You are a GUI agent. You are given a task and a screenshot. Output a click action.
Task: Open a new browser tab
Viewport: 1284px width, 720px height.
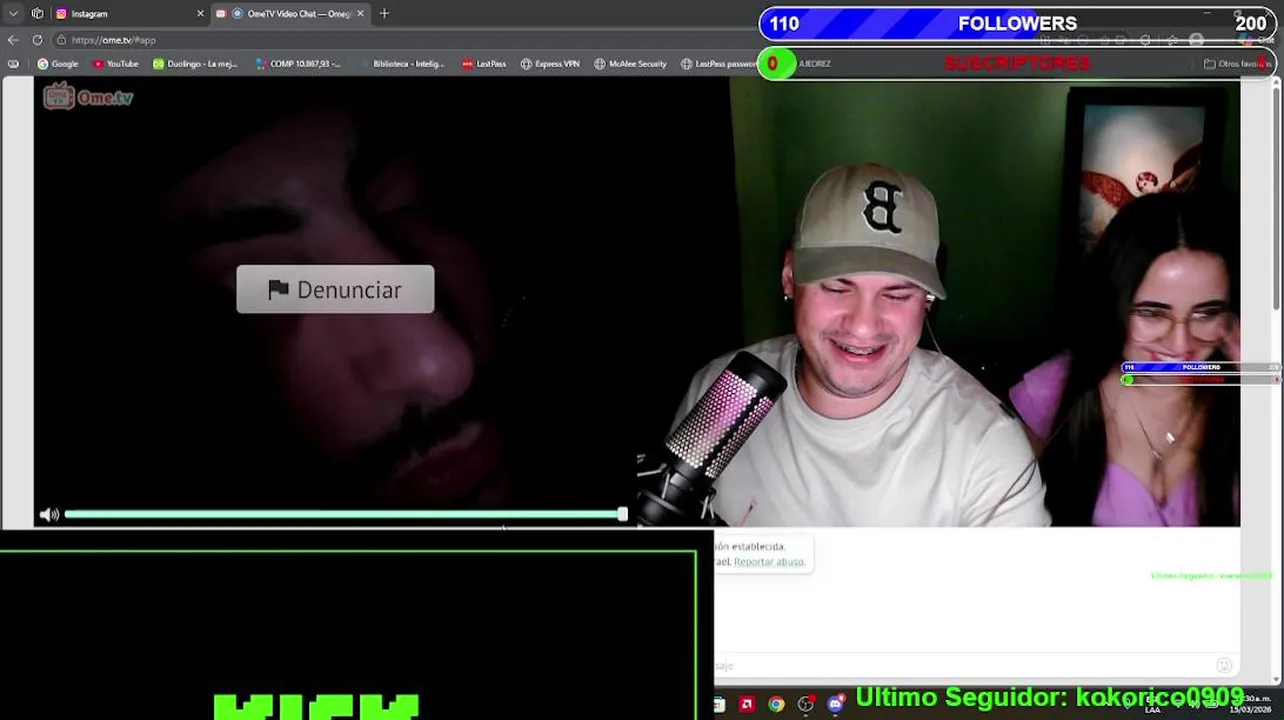point(384,14)
